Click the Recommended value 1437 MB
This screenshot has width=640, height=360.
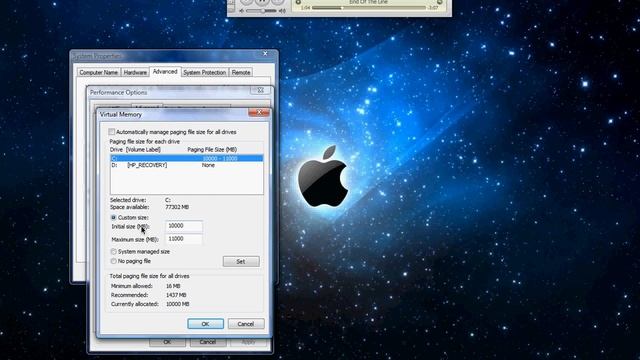click(x=176, y=295)
